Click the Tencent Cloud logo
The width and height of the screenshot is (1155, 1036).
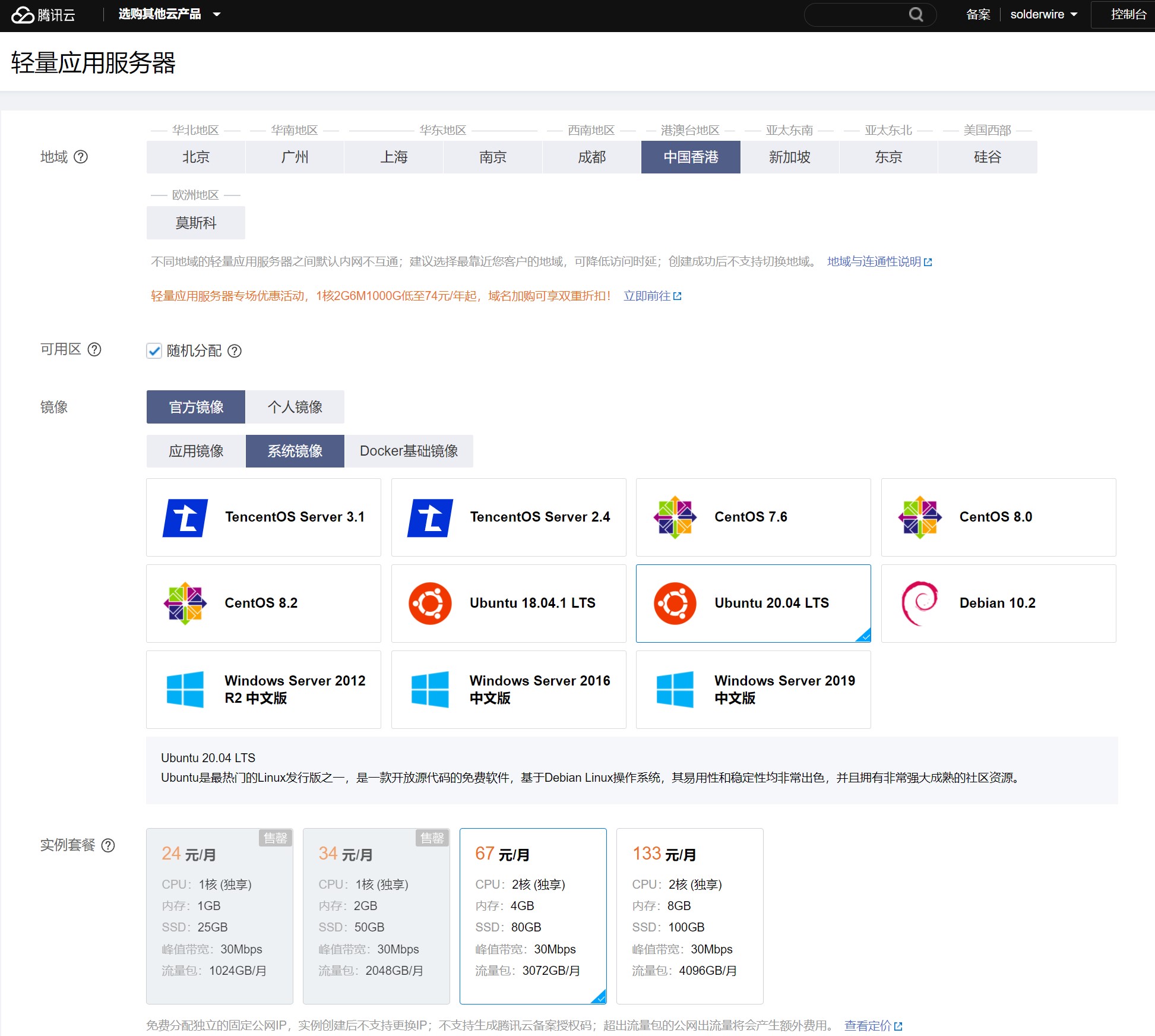[x=43, y=14]
